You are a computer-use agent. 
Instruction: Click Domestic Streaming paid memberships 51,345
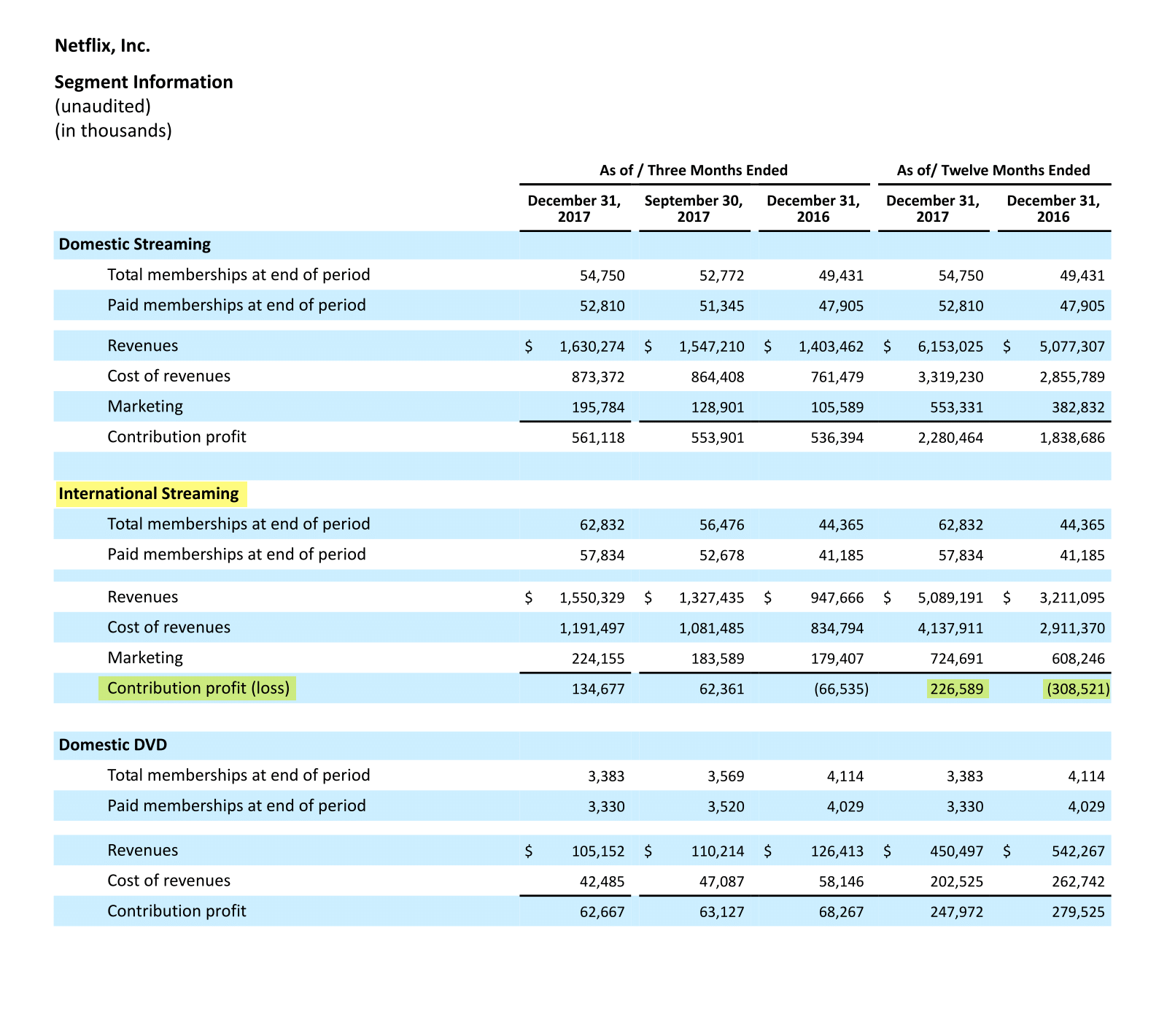coord(722,306)
